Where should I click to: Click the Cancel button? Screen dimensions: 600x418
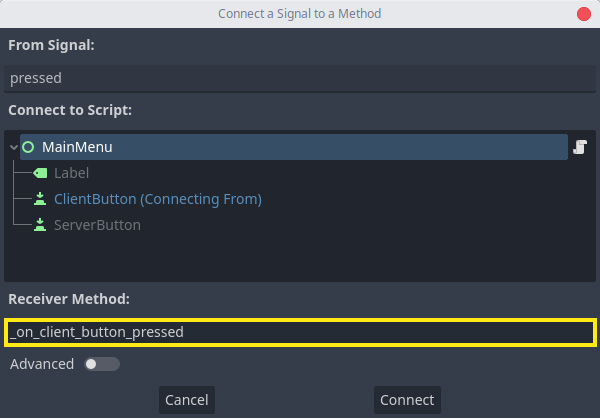click(x=187, y=400)
